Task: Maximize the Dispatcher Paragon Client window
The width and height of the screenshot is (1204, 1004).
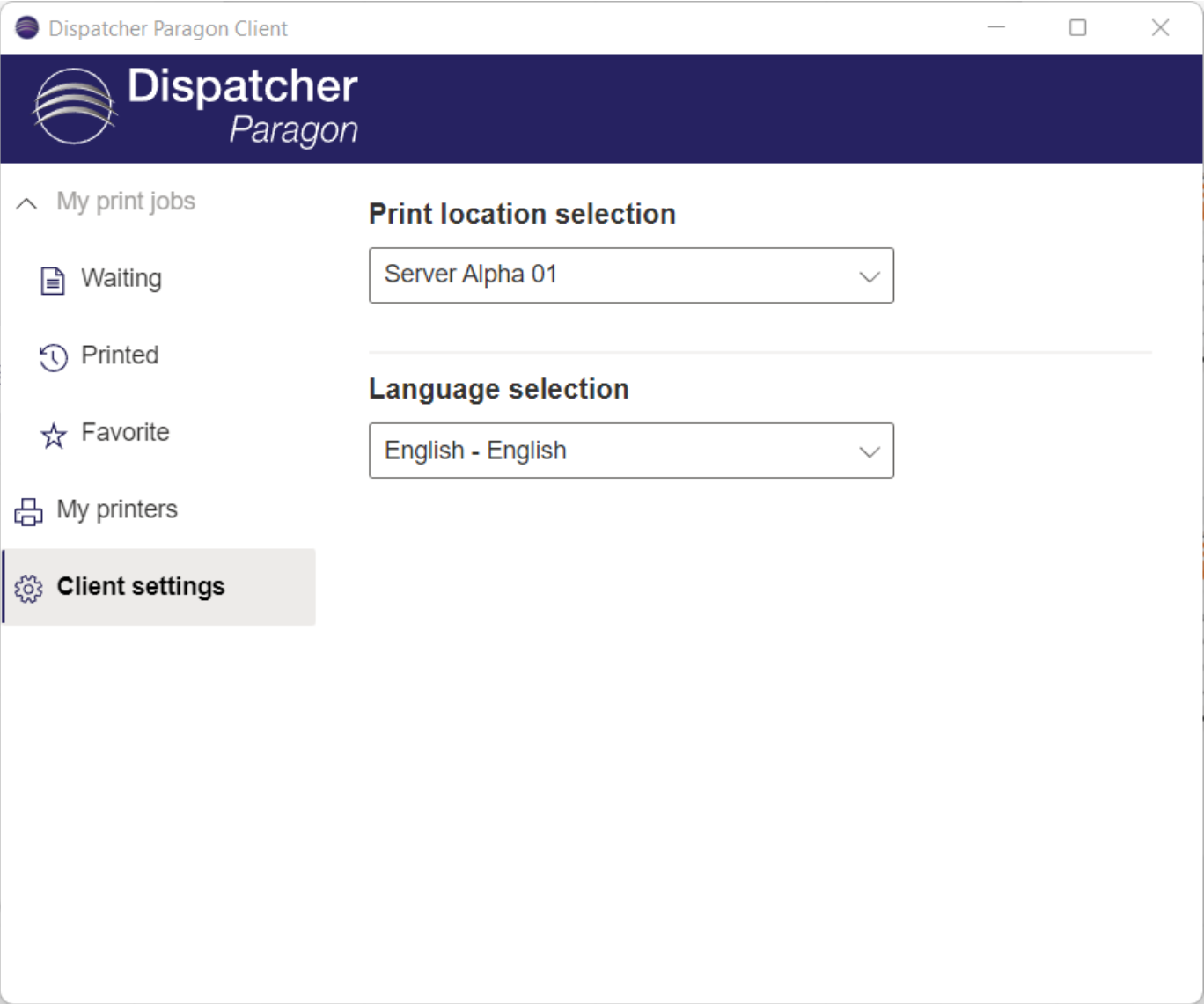Action: pyautogui.click(x=1077, y=28)
